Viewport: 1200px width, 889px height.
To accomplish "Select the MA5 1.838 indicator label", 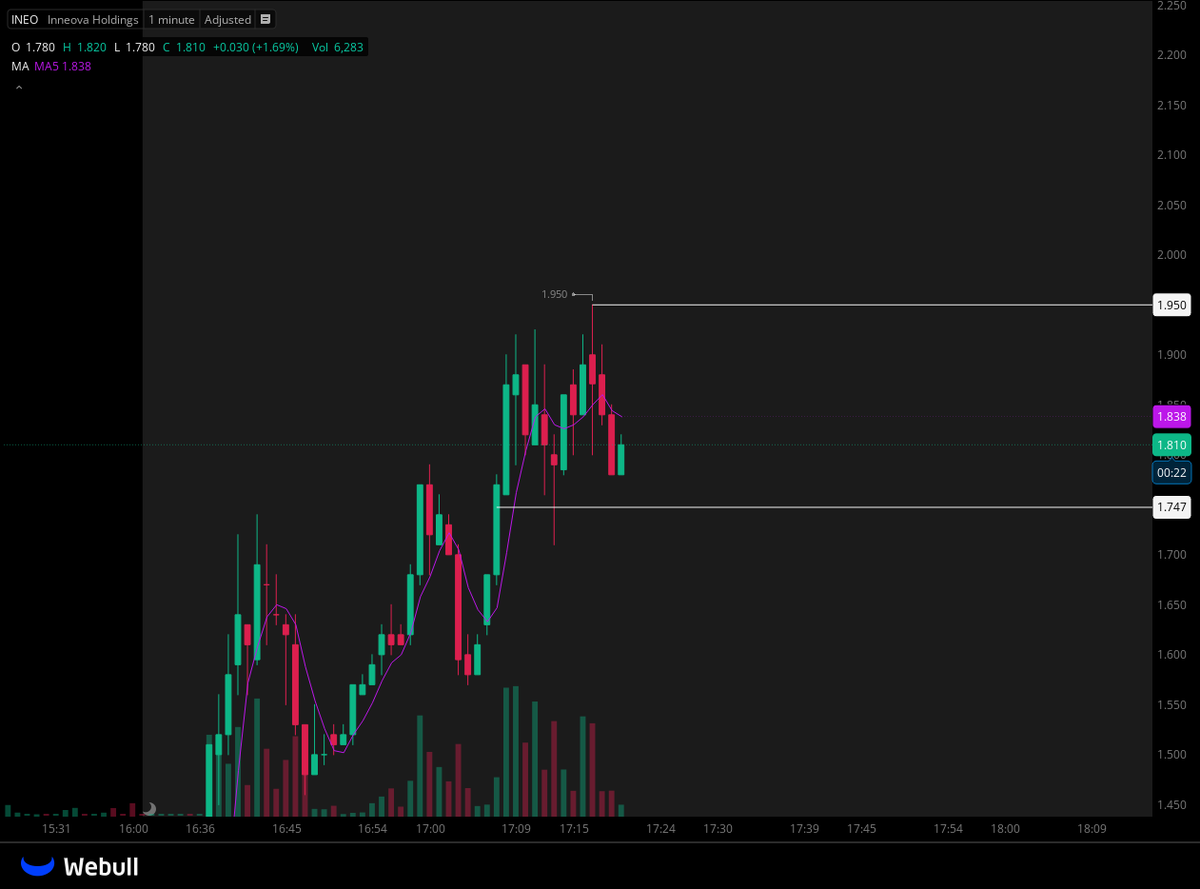I will 63,66.
